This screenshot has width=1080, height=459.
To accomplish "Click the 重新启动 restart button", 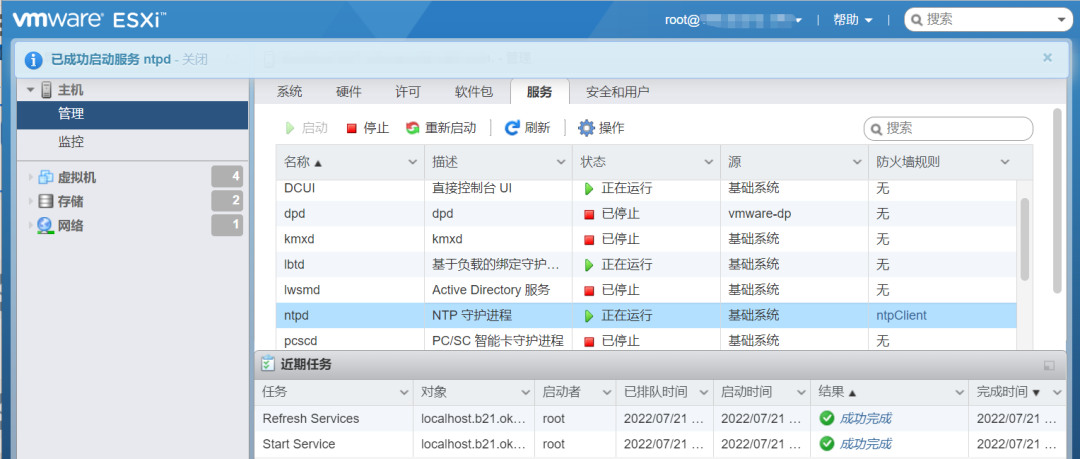I will click(x=441, y=128).
